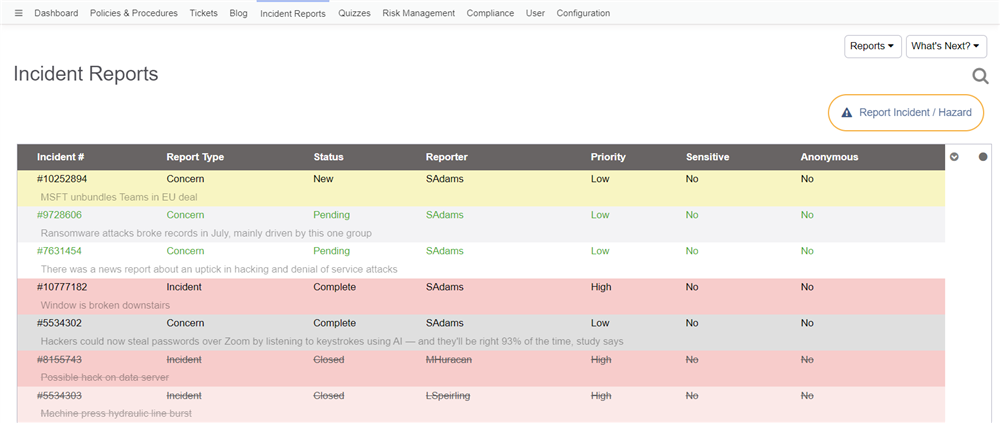Click the gray dot icon in table header

point(983,157)
